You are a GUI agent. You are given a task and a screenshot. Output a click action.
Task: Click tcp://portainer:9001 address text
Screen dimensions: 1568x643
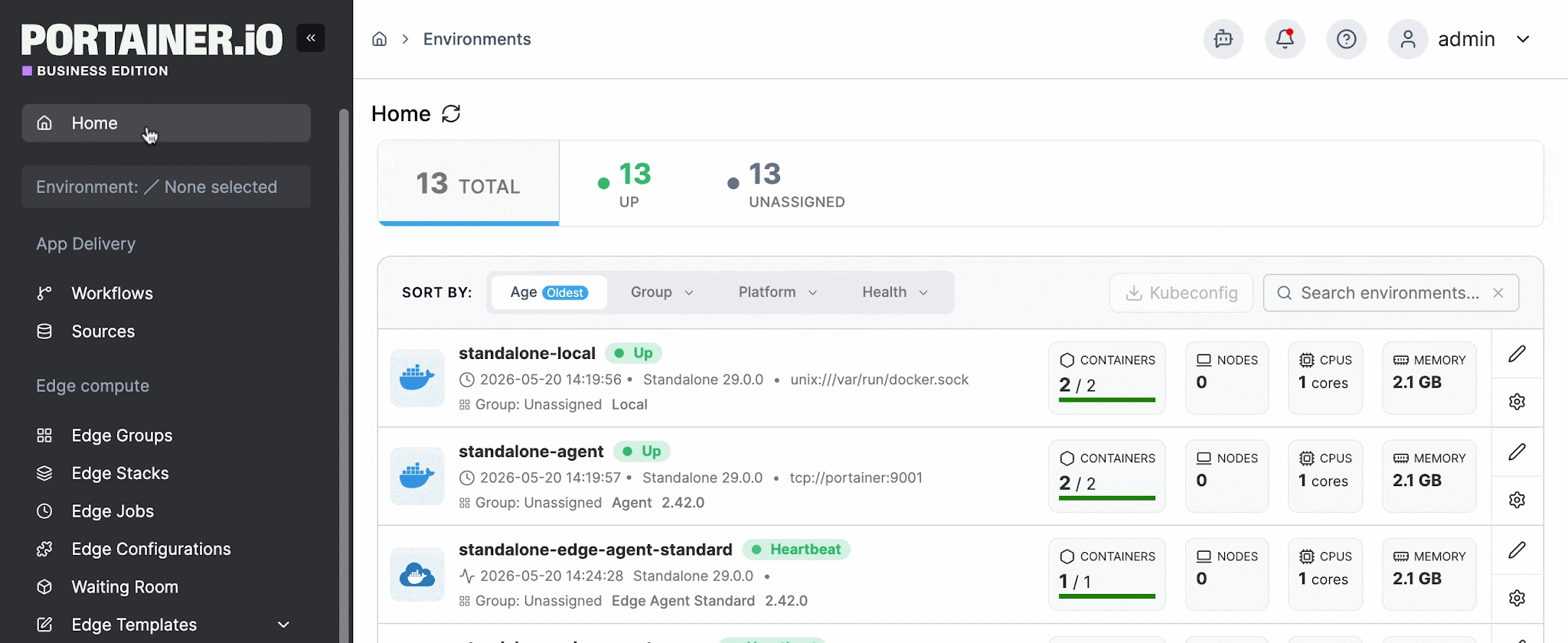(856, 478)
